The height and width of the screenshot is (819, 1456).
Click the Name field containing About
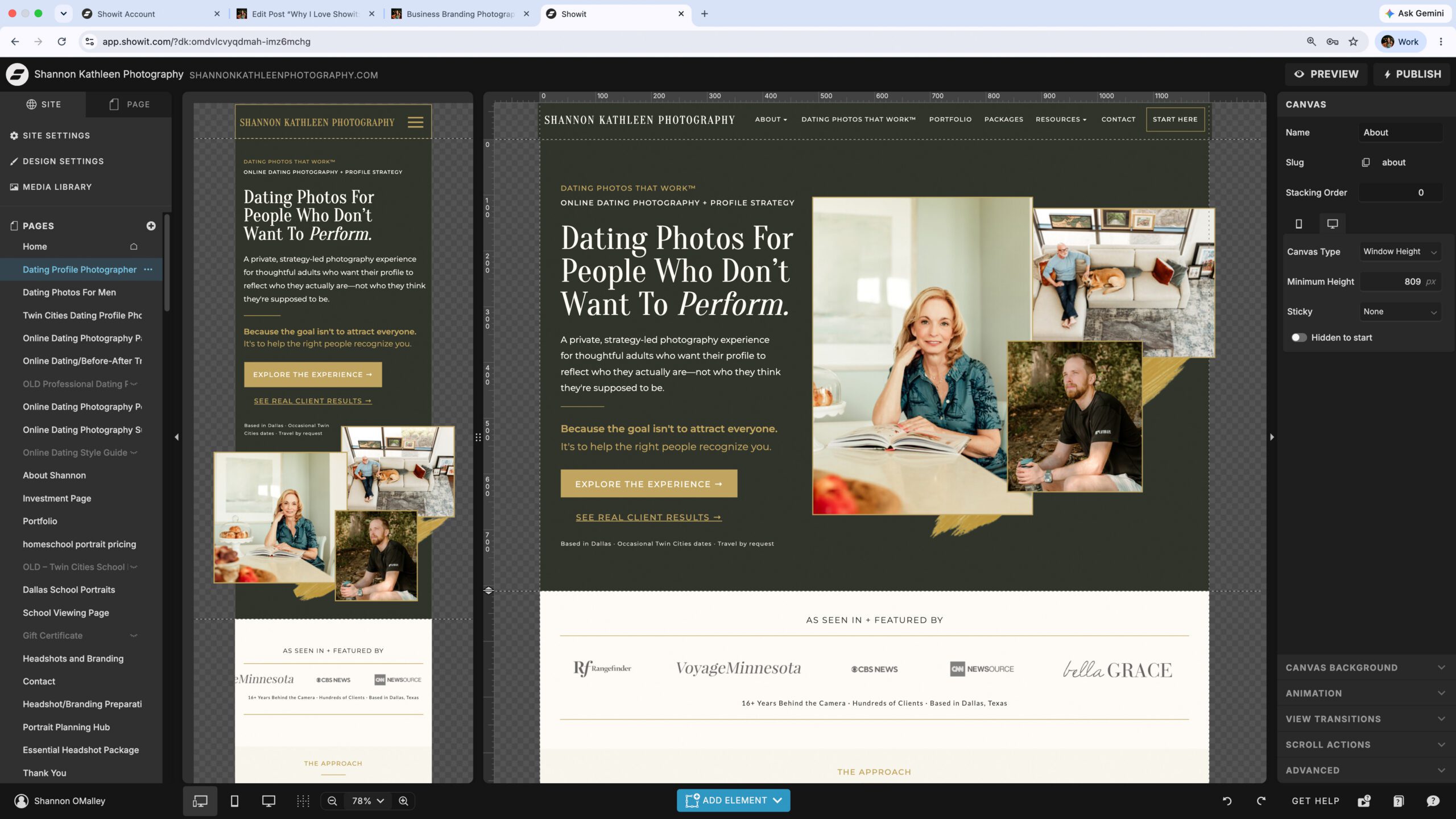click(1400, 133)
